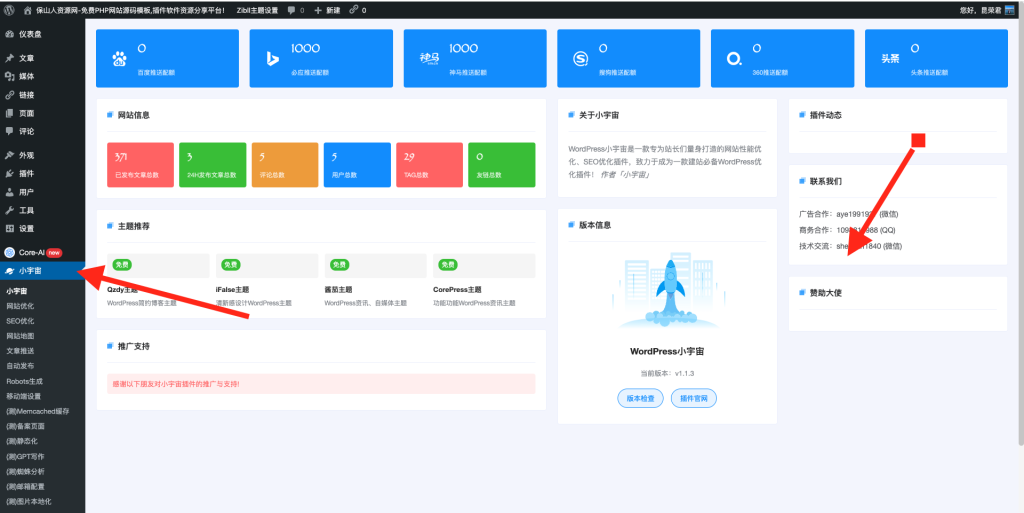Click the 媒体 media icon
This screenshot has width=1024, height=513.
[x=10, y=76]
